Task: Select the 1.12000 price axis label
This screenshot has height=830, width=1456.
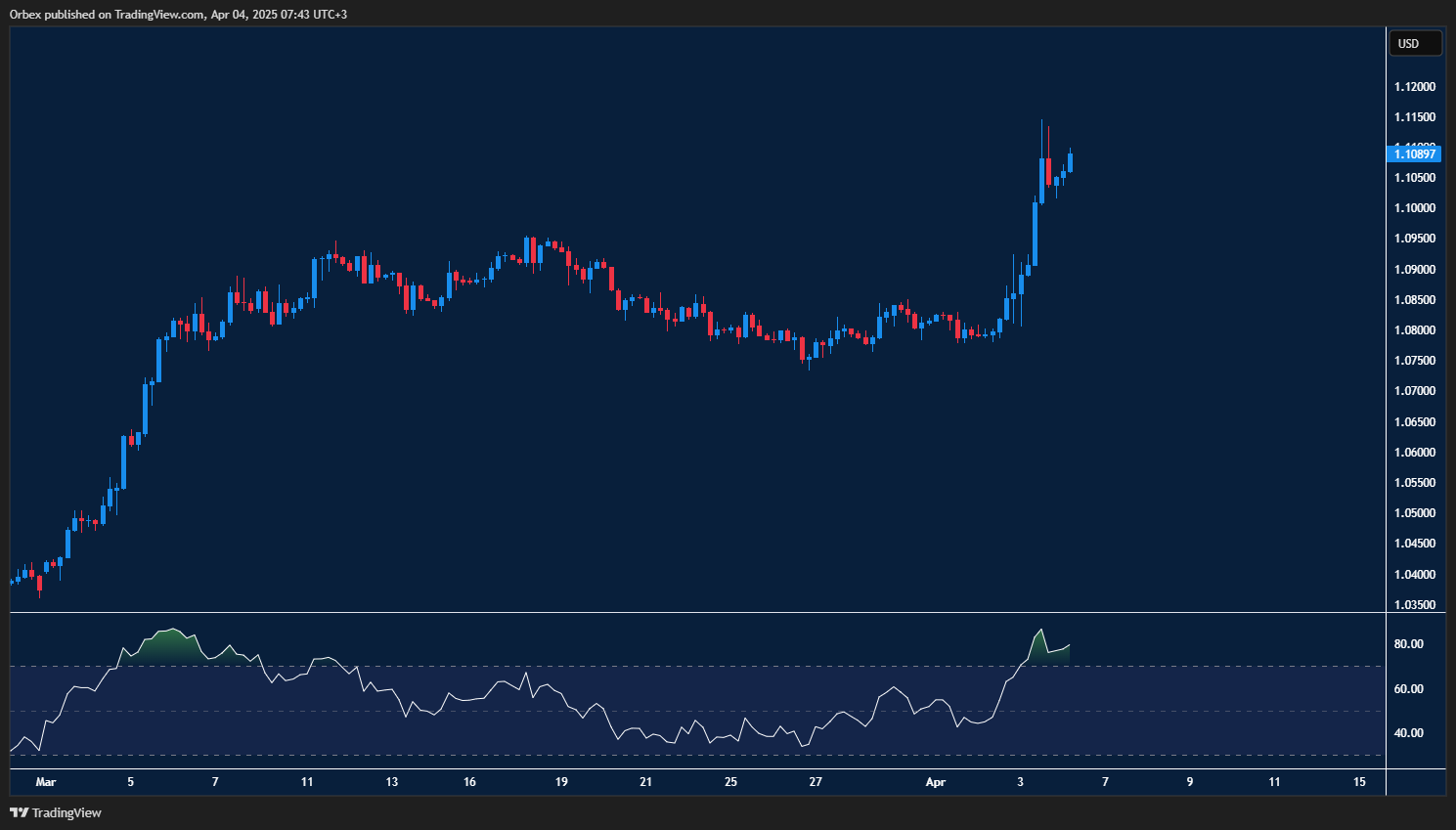Action: (x=1414, y=87)
